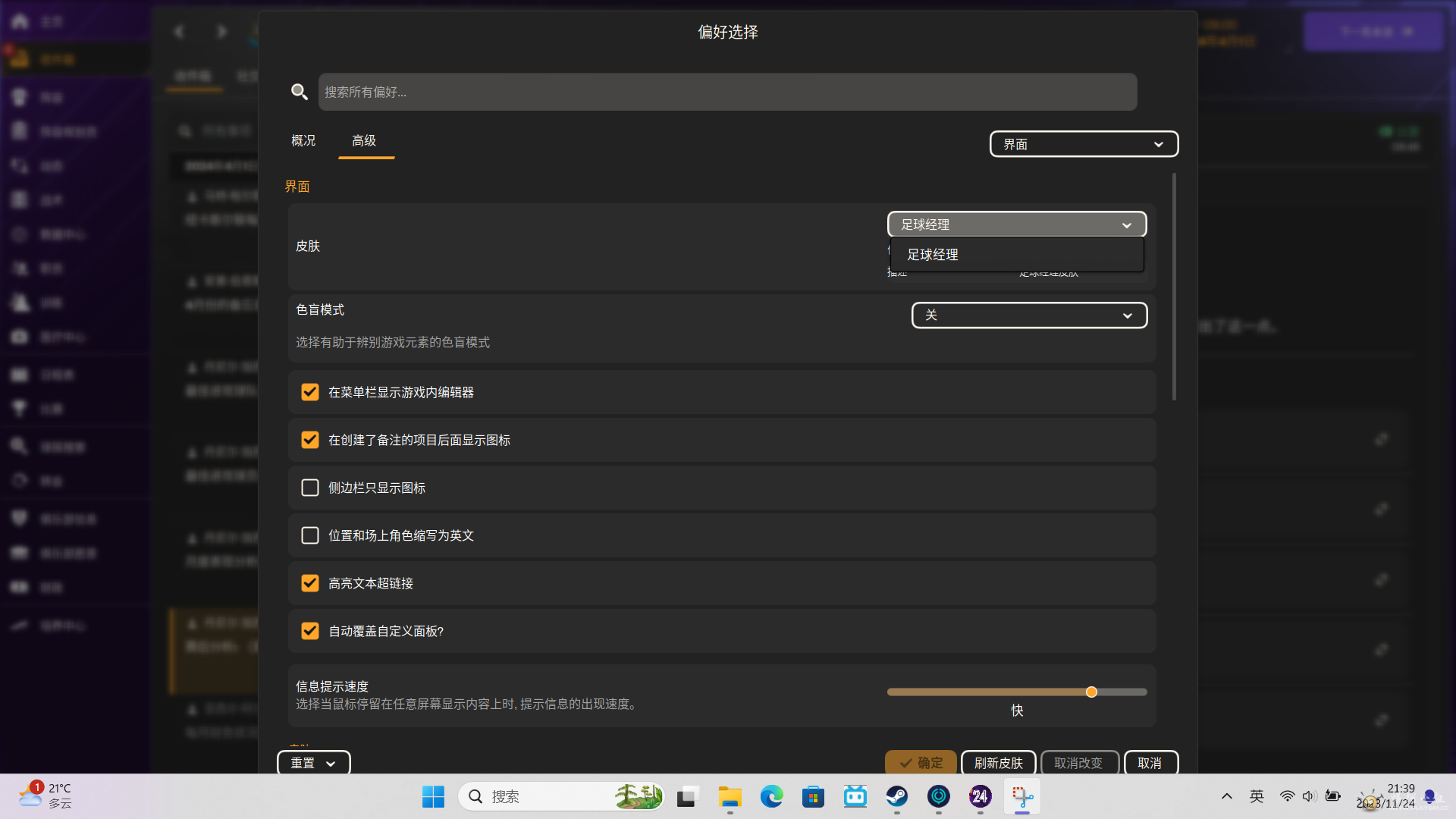This screenshot has width=1456, height=819.
Task: Open the 色盲模式 dropdown set to 关
Action: click(1029, 315)
